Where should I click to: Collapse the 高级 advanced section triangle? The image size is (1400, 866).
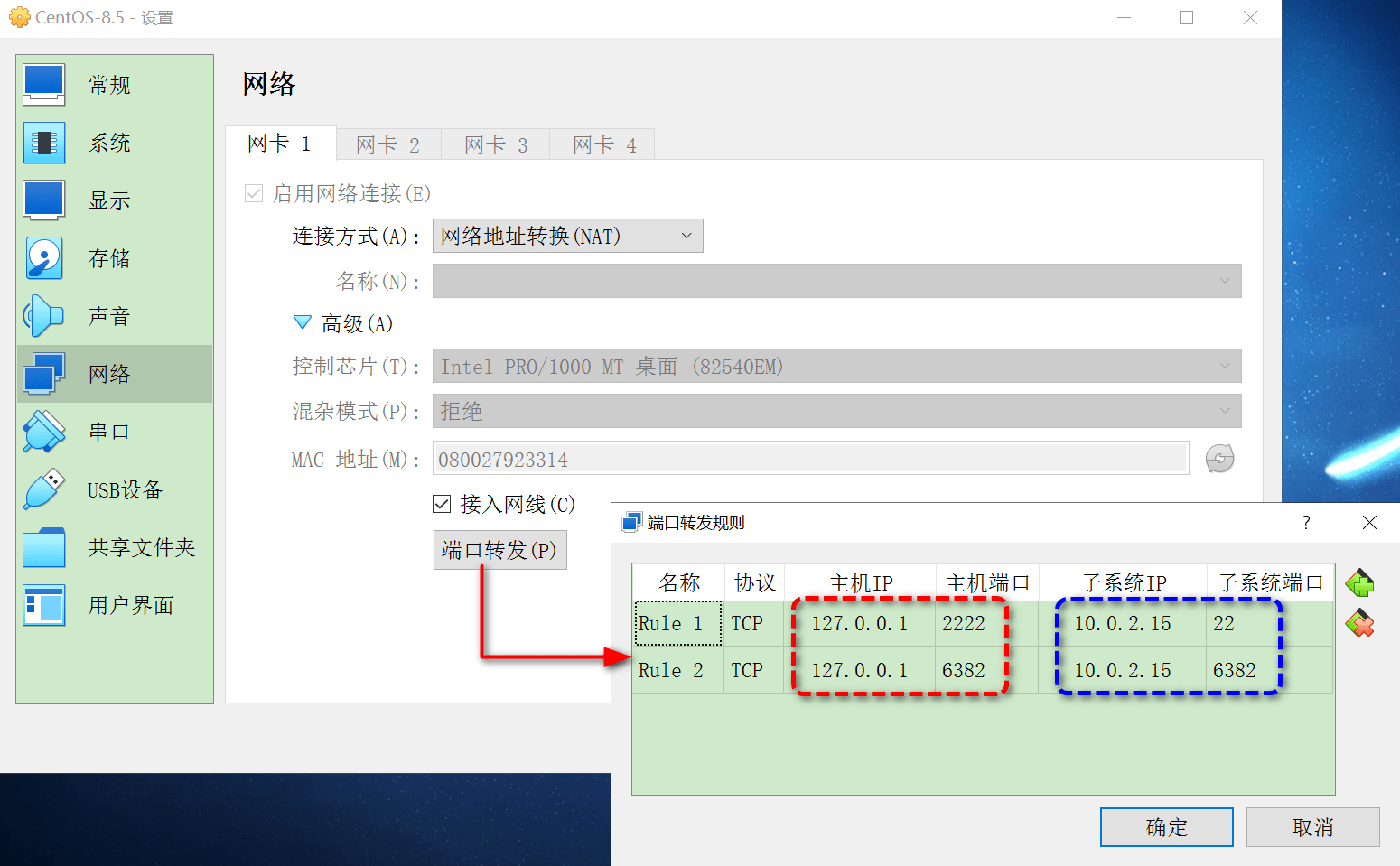[x=303, y=322]
